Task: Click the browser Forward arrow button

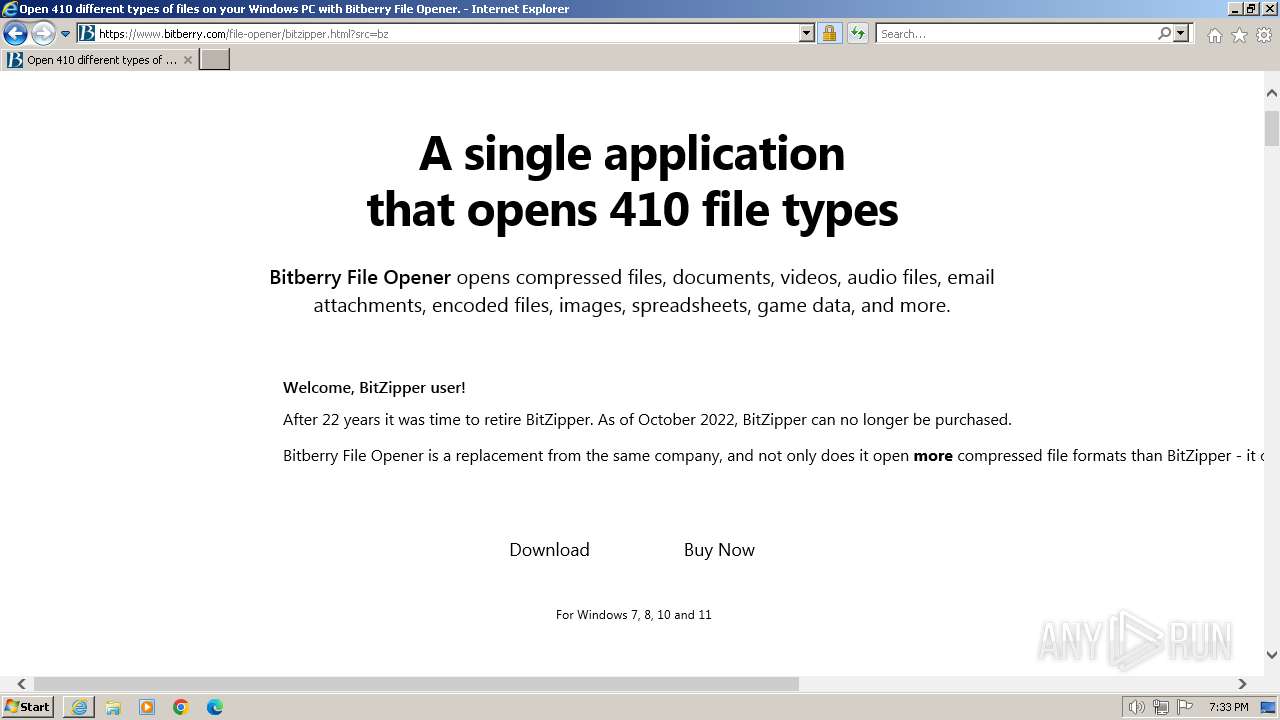Action: (x=43, y=34)
